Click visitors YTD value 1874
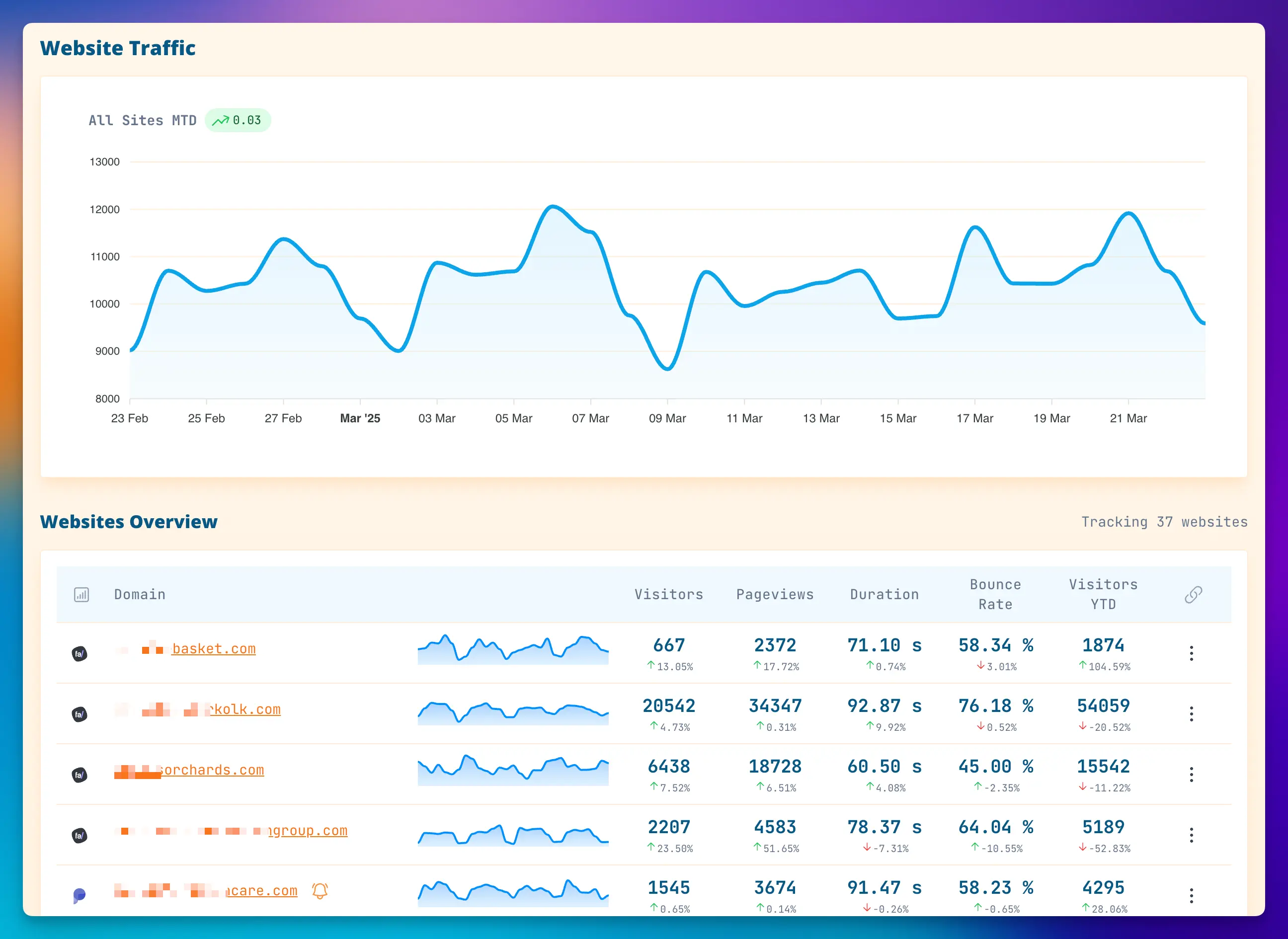Screen dimensions: 1288x939 pyautogui.click(x=1103, y=645)
